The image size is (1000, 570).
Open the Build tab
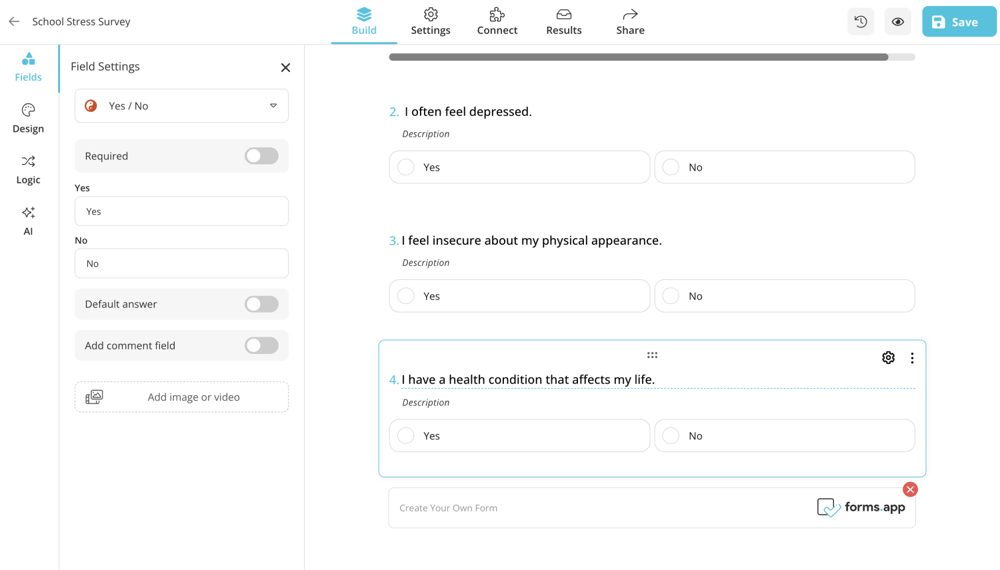[364, 22]
